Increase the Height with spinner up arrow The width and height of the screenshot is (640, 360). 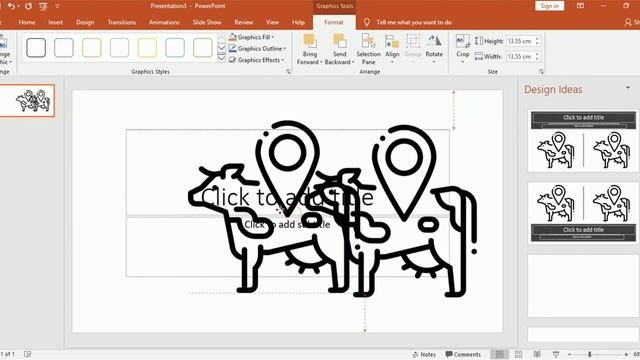[x=537, y=39]
